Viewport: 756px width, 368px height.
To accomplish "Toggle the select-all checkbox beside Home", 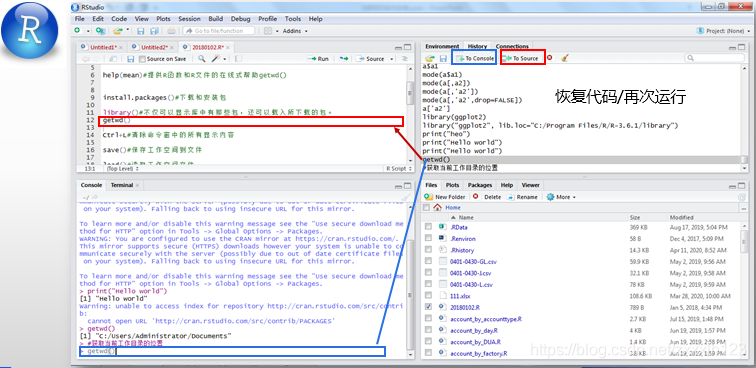I will [426, 207].
